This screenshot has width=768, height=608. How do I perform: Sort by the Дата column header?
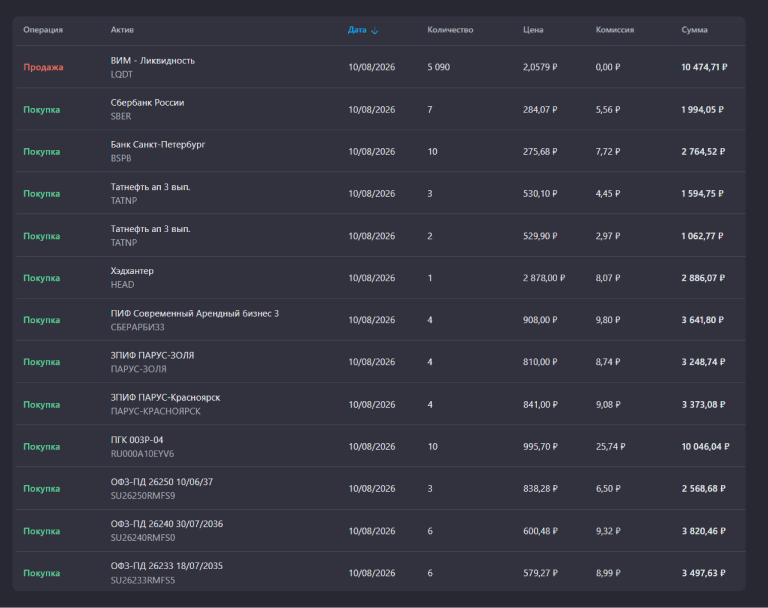tap(357, 30)
